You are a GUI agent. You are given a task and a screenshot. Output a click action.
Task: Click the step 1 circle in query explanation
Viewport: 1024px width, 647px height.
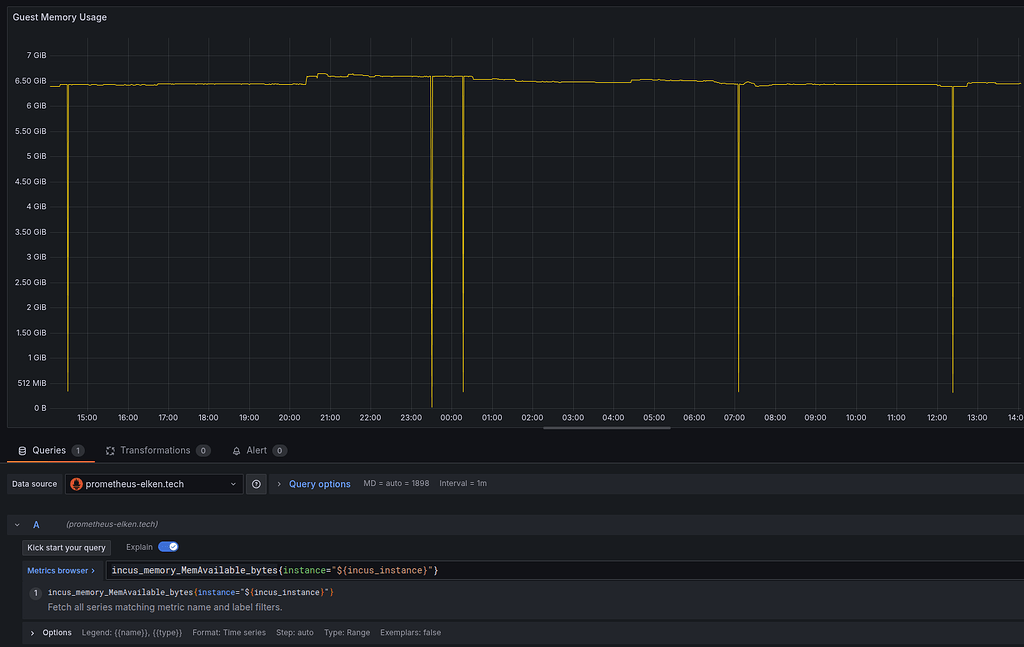click(x=35, y=592)
